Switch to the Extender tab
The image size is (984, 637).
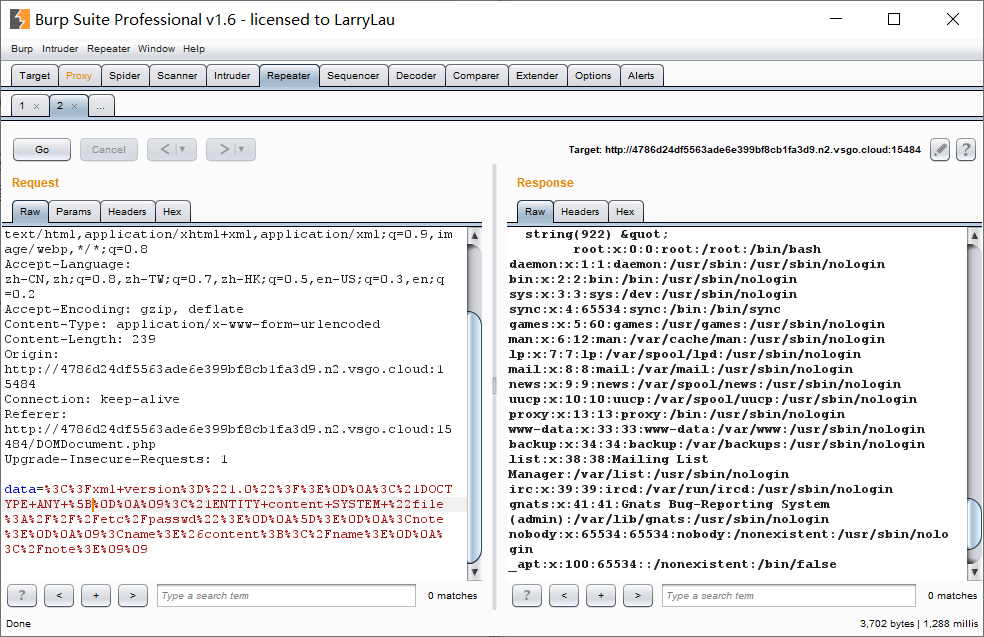pos(537,75)
